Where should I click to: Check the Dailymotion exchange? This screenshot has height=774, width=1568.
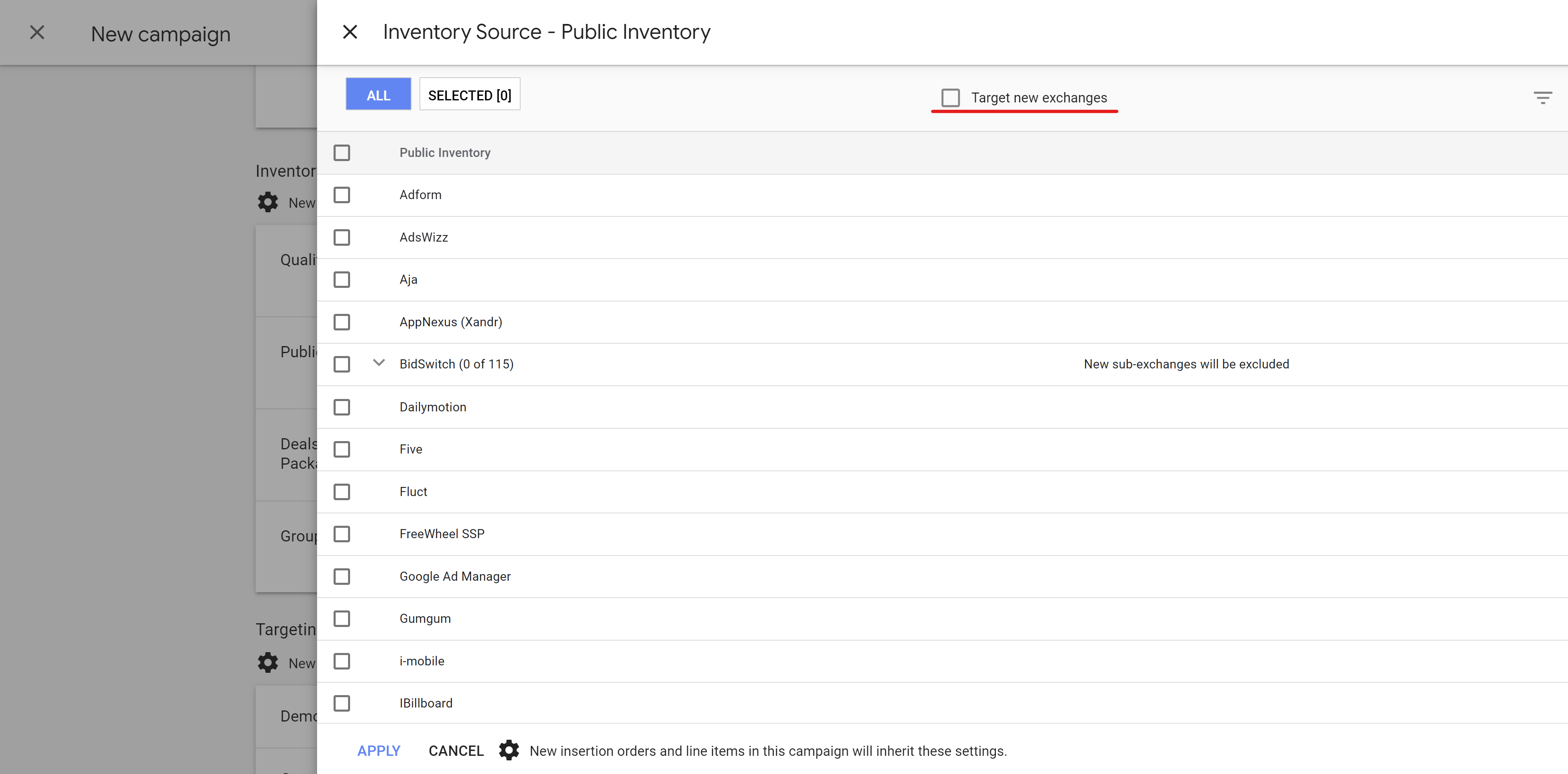pyautogui.click(x=342, y=407)
